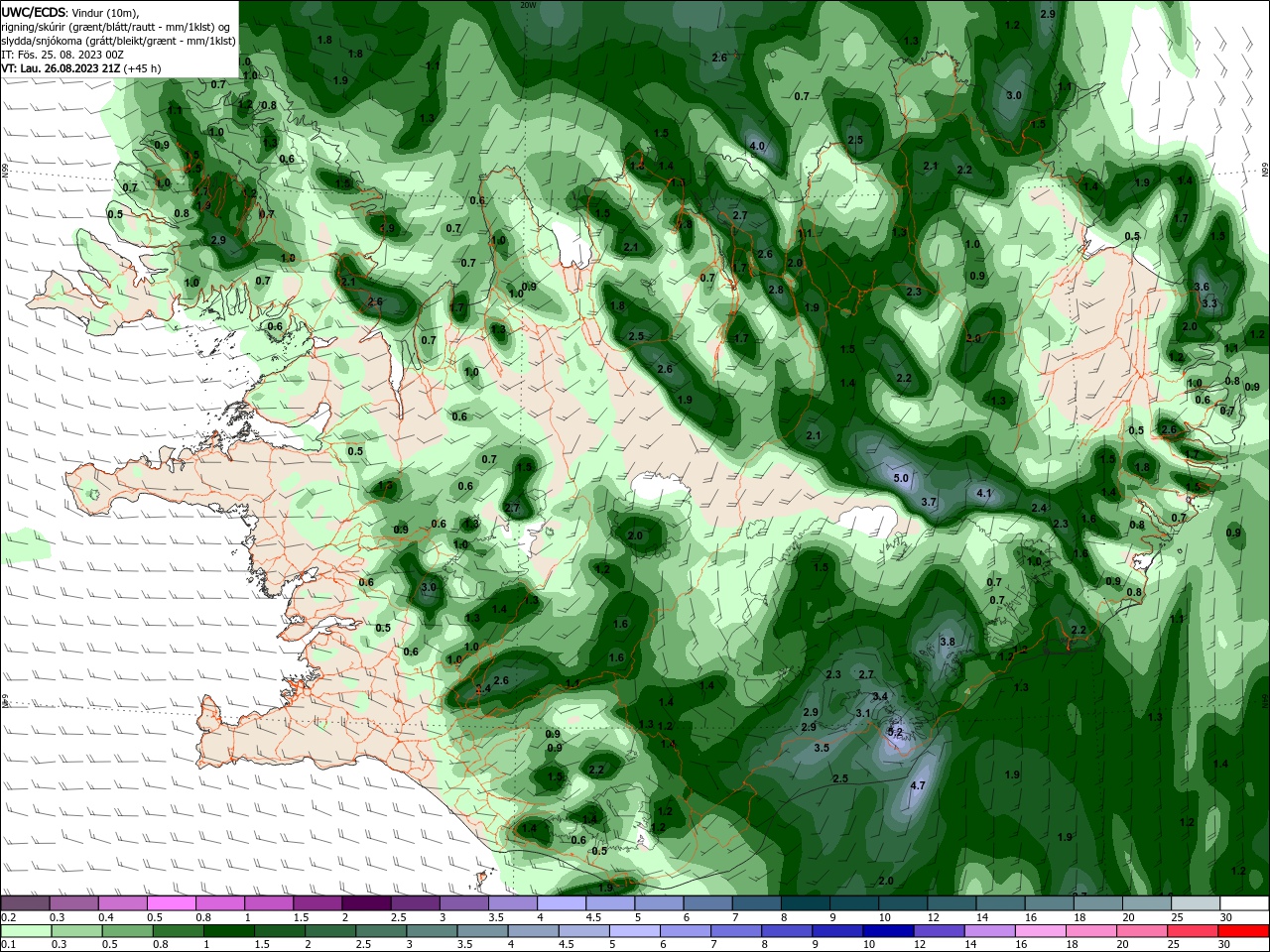The width and height of the screenshot is (1270, 952).
Task: Click the darkest green swatch labelled 1, lower row
Action: click(x=228, y=931)
